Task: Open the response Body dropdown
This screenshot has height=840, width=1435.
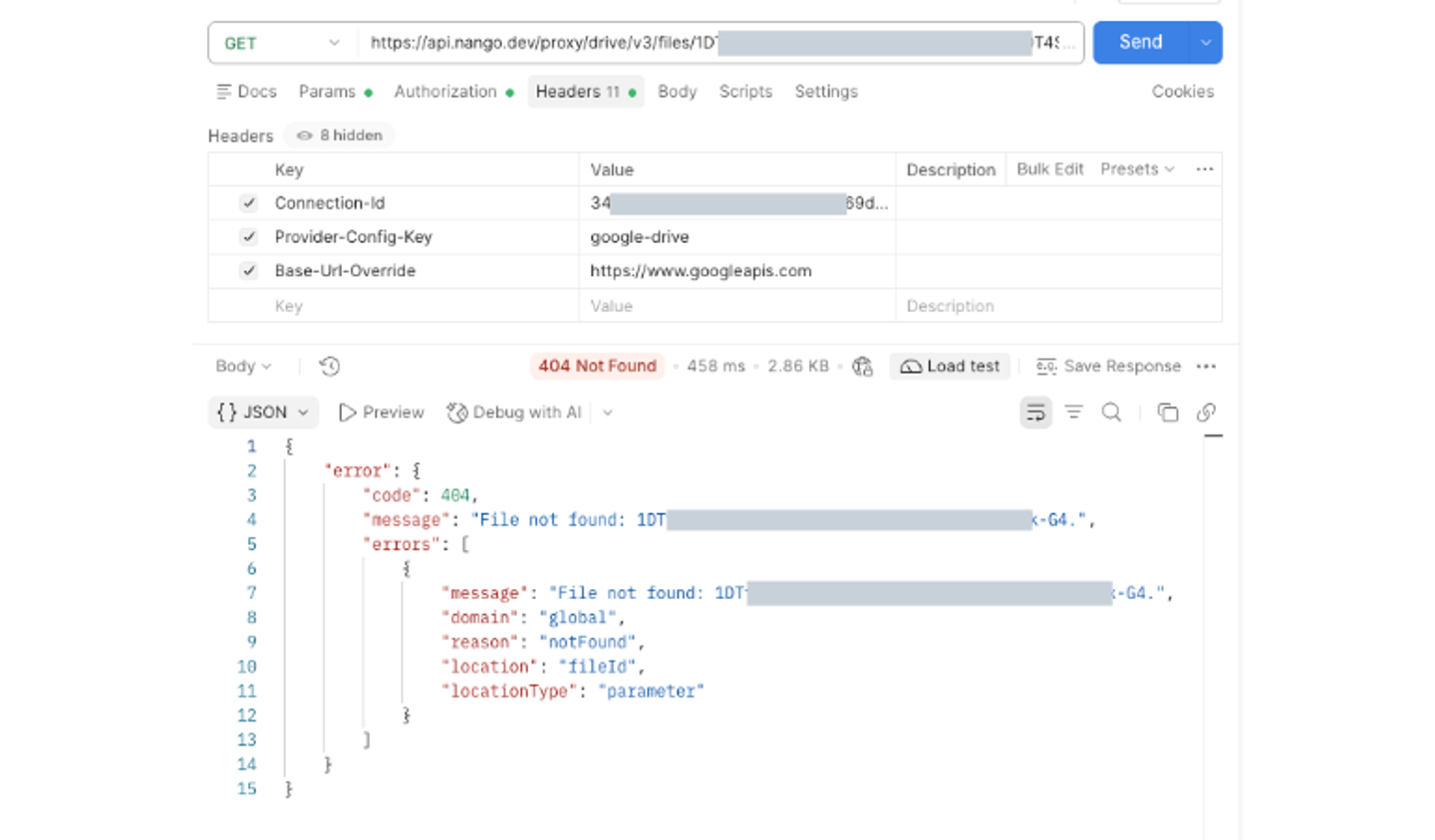Action: click(243, 367)
